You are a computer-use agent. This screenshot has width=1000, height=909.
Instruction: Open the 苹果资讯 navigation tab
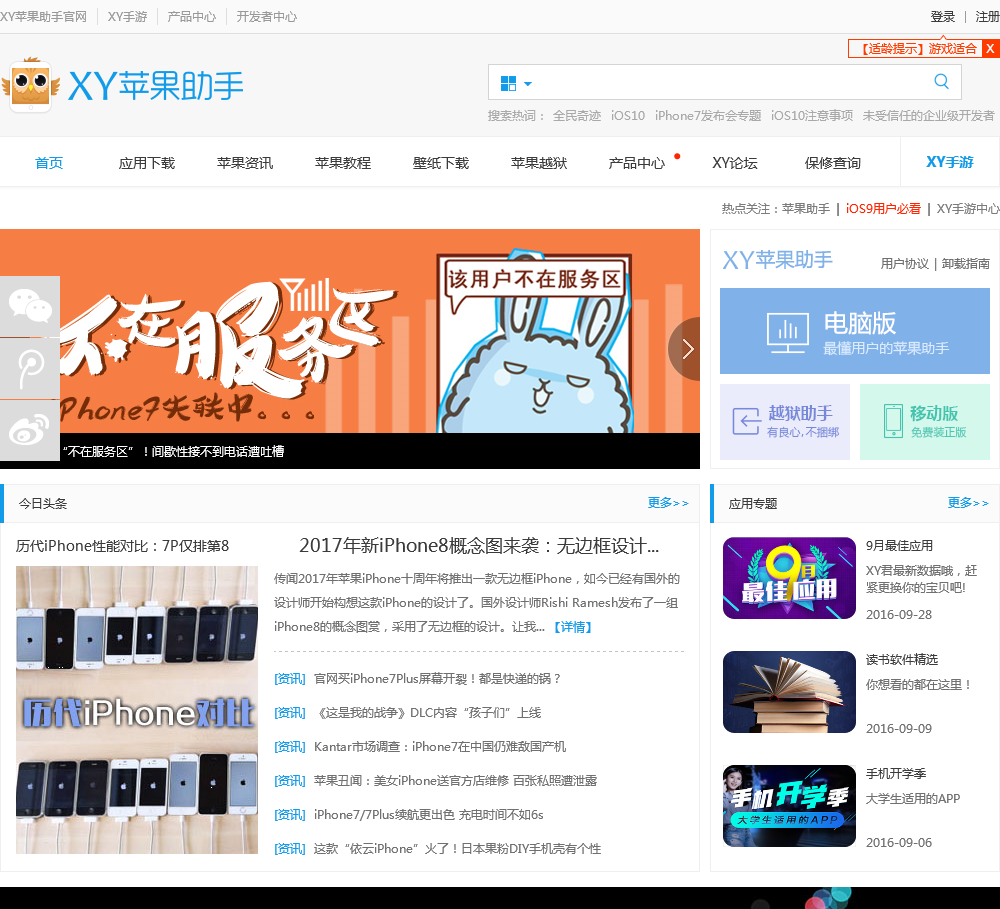coord(245,163)
